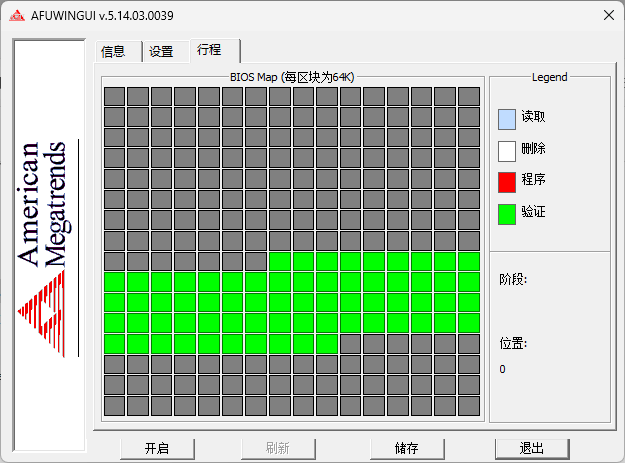Click the 开启 button

(157, 449)
